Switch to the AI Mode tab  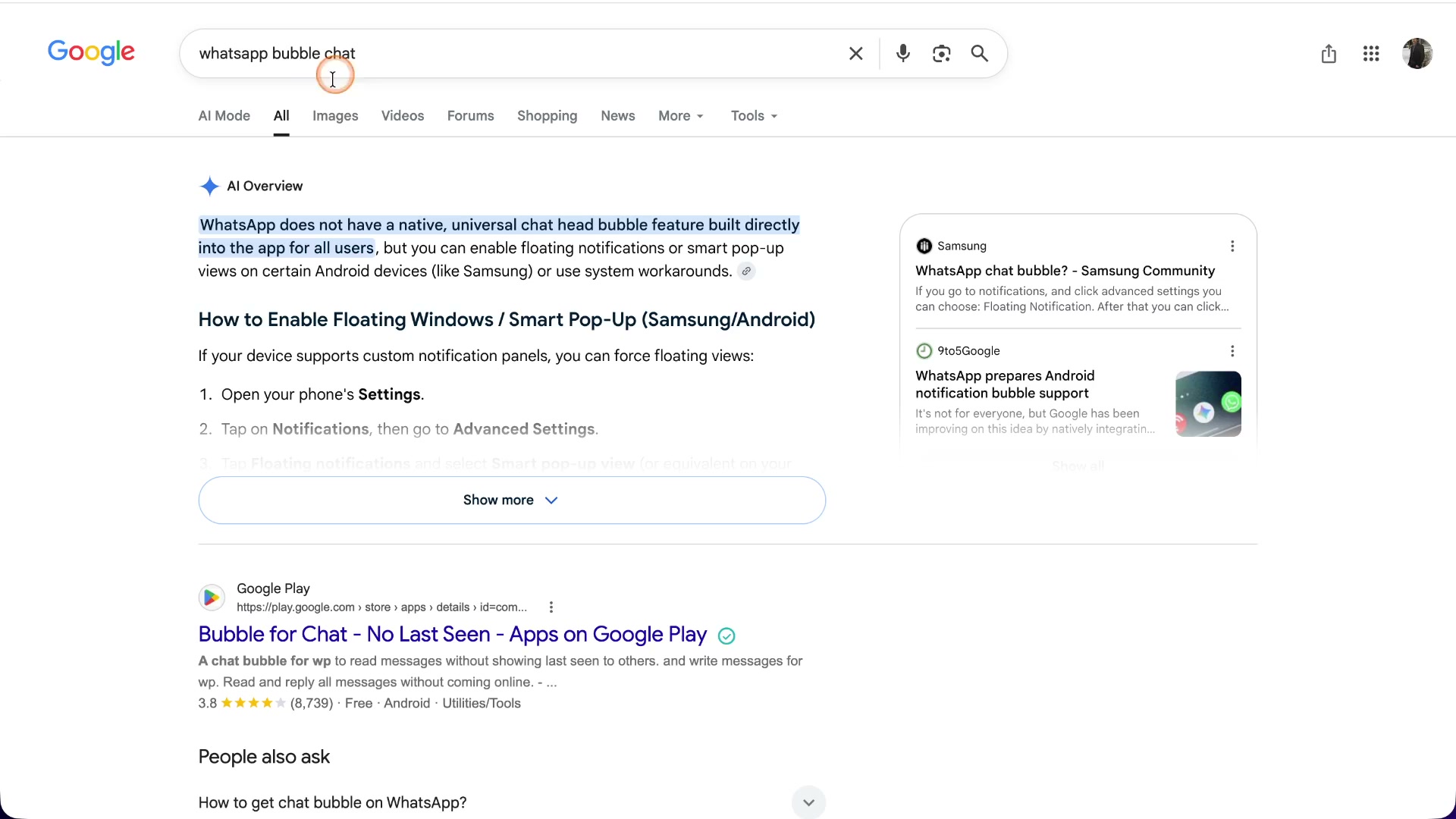click(x=224, y=116)
